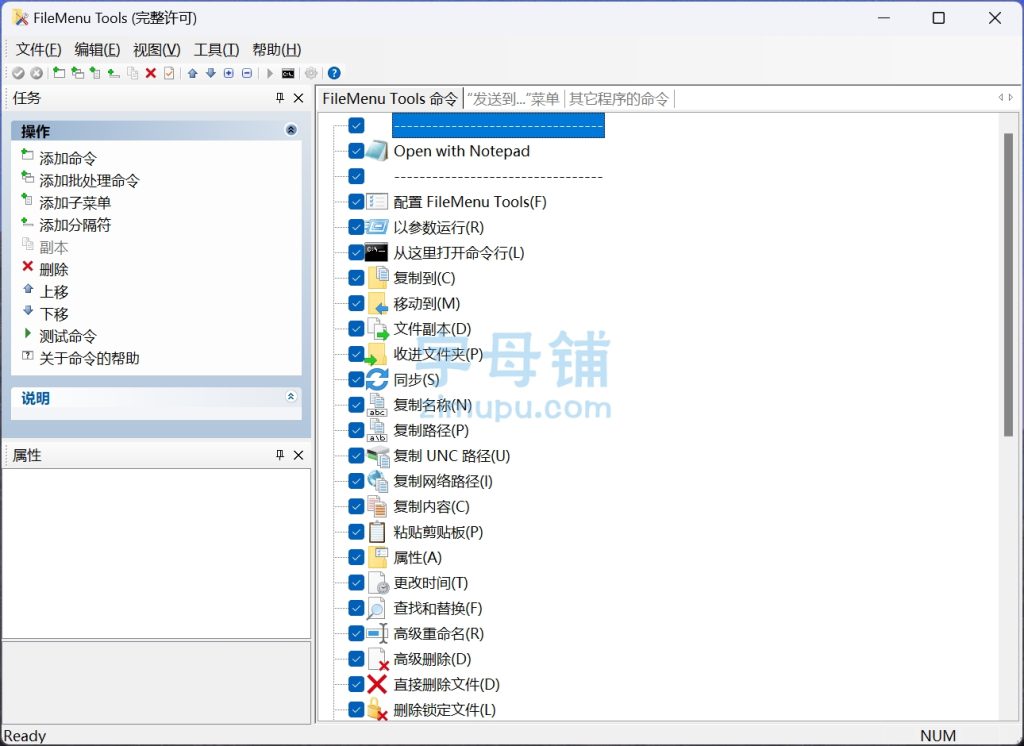Open the 工具(T) menu

(x=216, y=50)
